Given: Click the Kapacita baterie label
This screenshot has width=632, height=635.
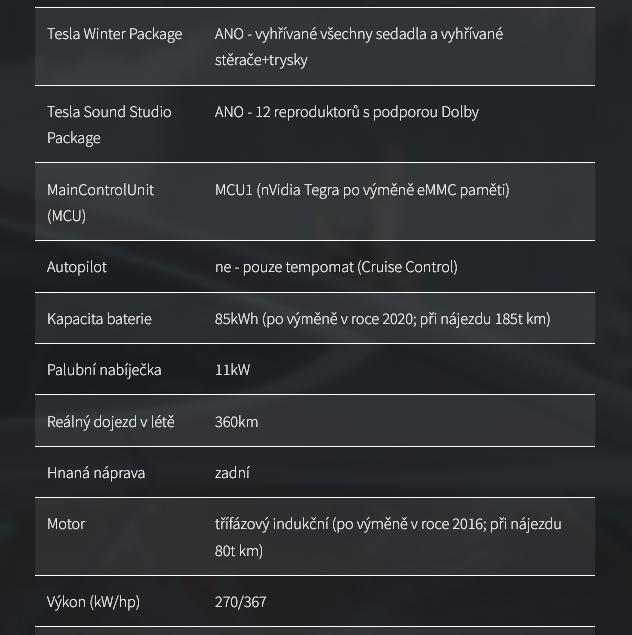Looking at the screenshot, I should (x=99, y=319).
